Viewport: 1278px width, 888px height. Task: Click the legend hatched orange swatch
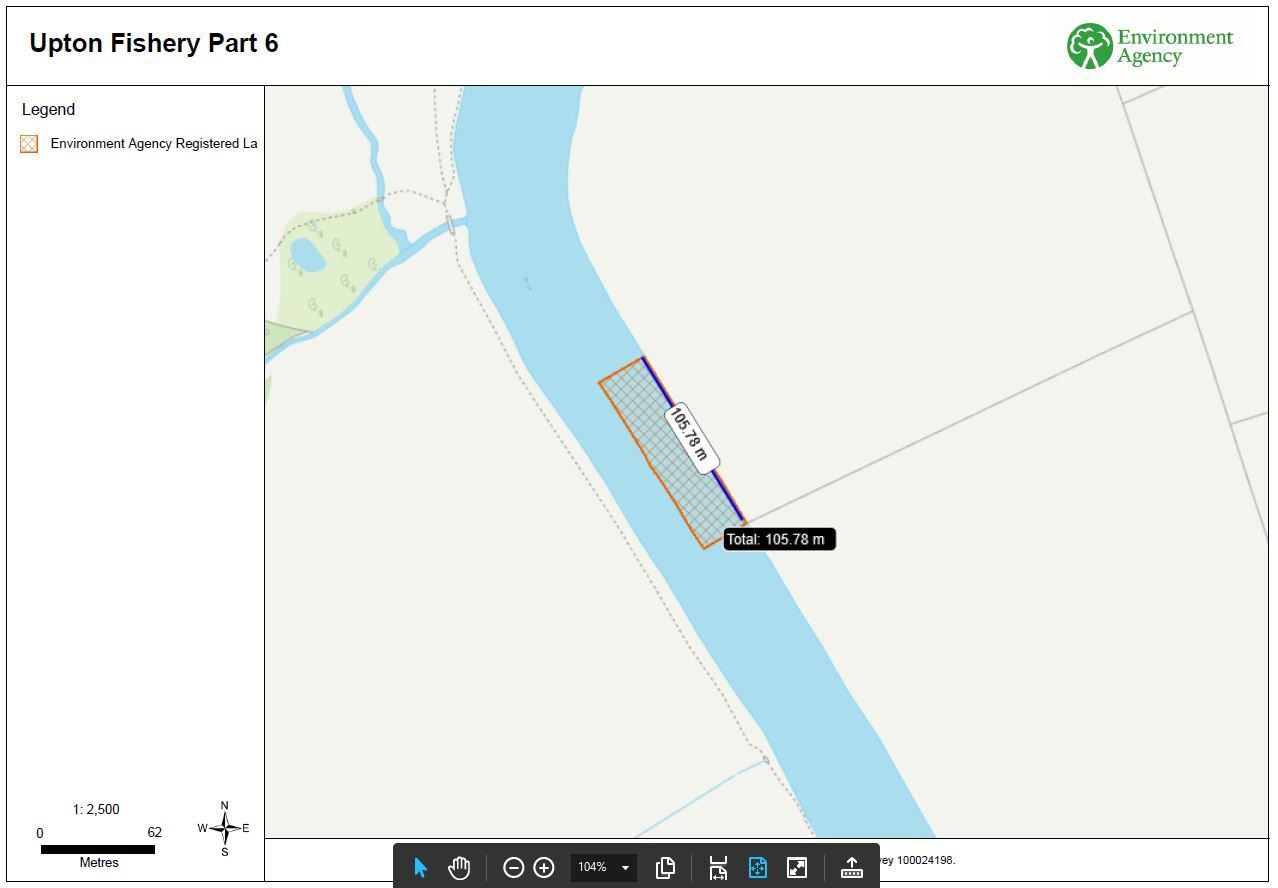(x=29, y=144)
